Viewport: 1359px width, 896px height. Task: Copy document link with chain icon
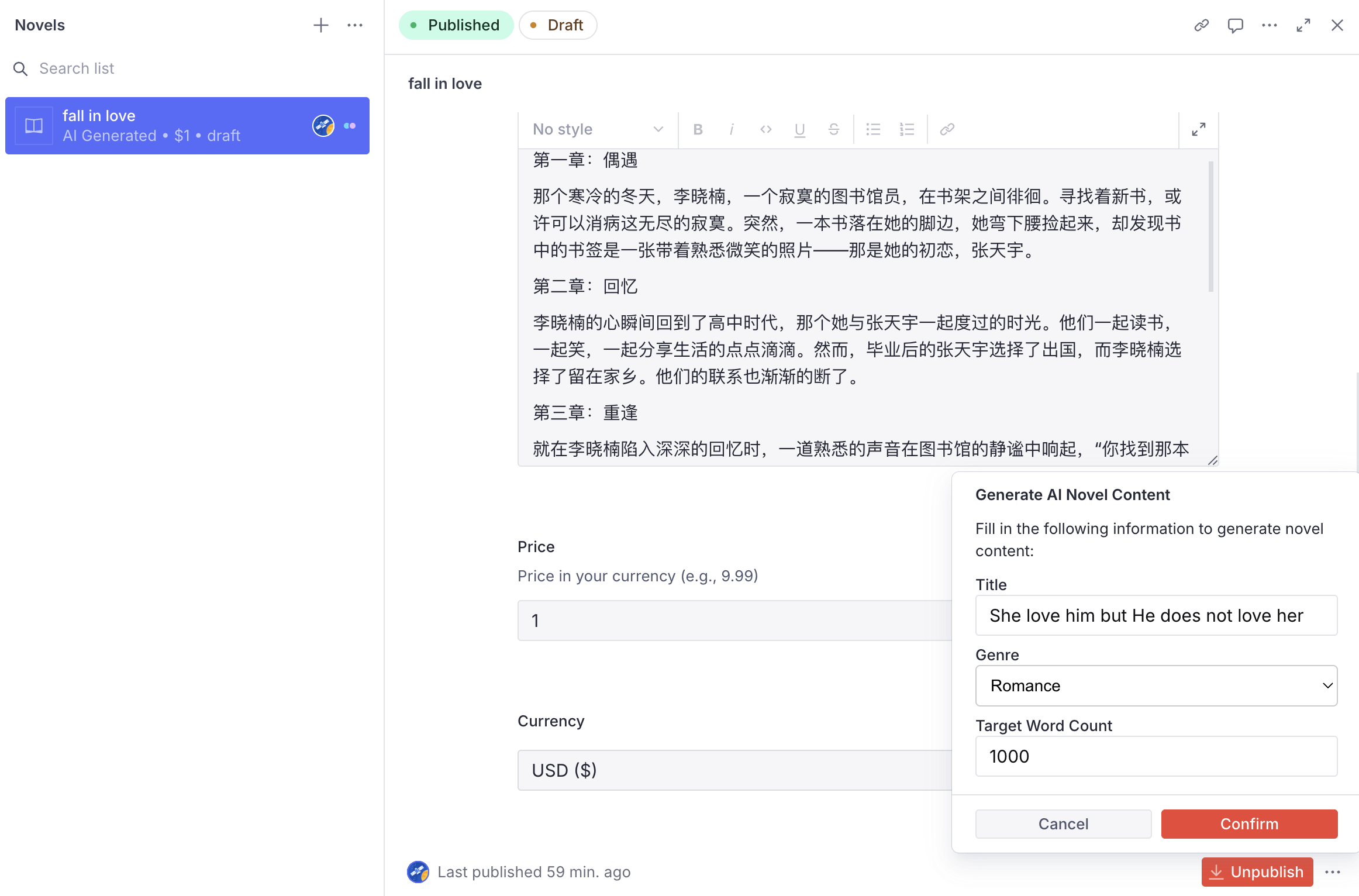(x=1201, y=25)
